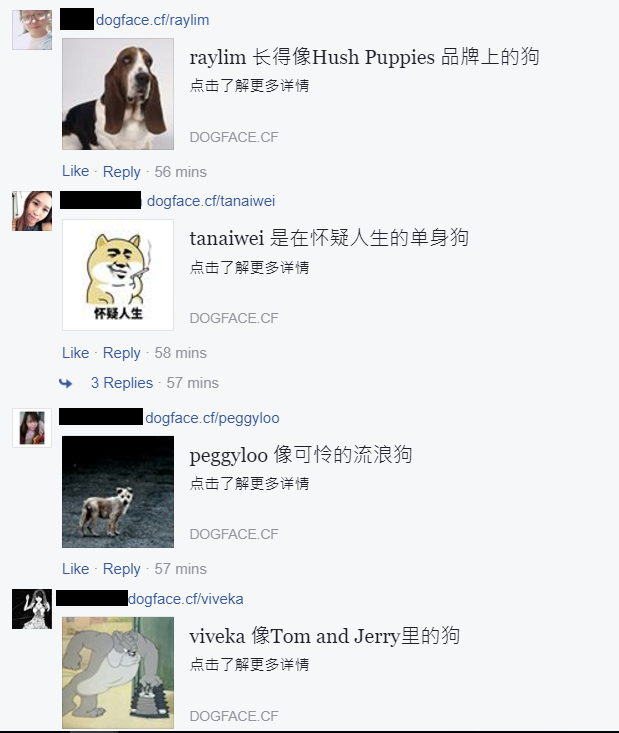
Task: Open the smoking doge cartoon thumbnail
Action: tap(118, 275)
